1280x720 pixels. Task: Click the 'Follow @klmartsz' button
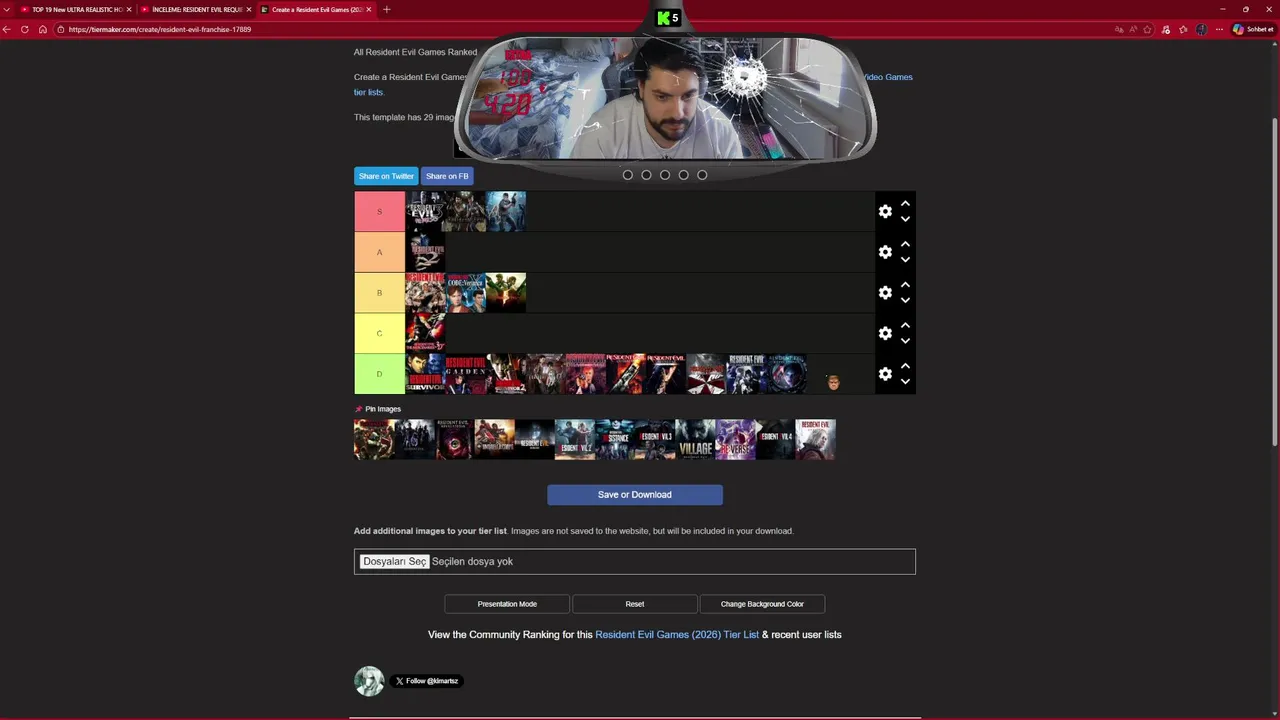[x=427, y=681]
